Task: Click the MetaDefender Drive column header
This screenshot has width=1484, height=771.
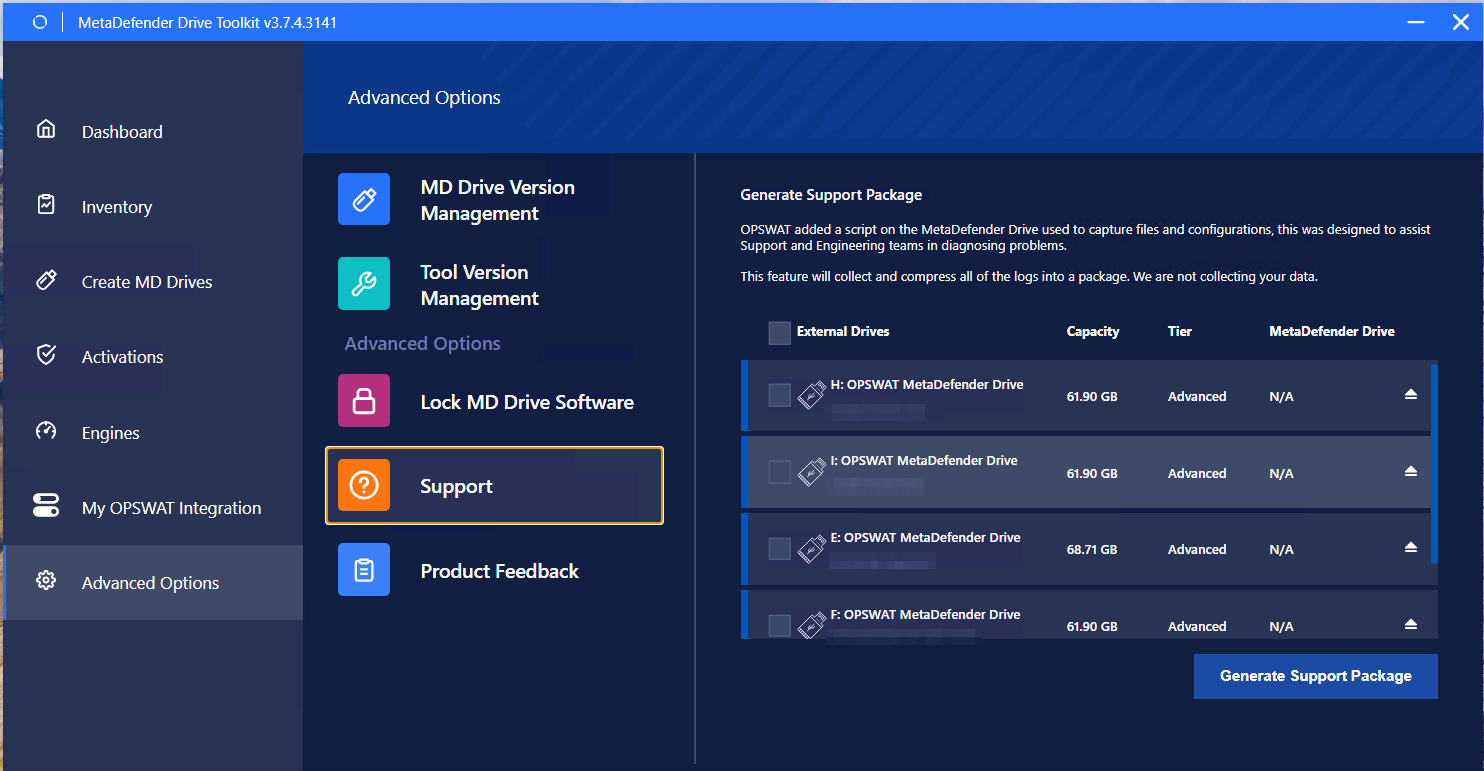Action: pos(1332,331)
